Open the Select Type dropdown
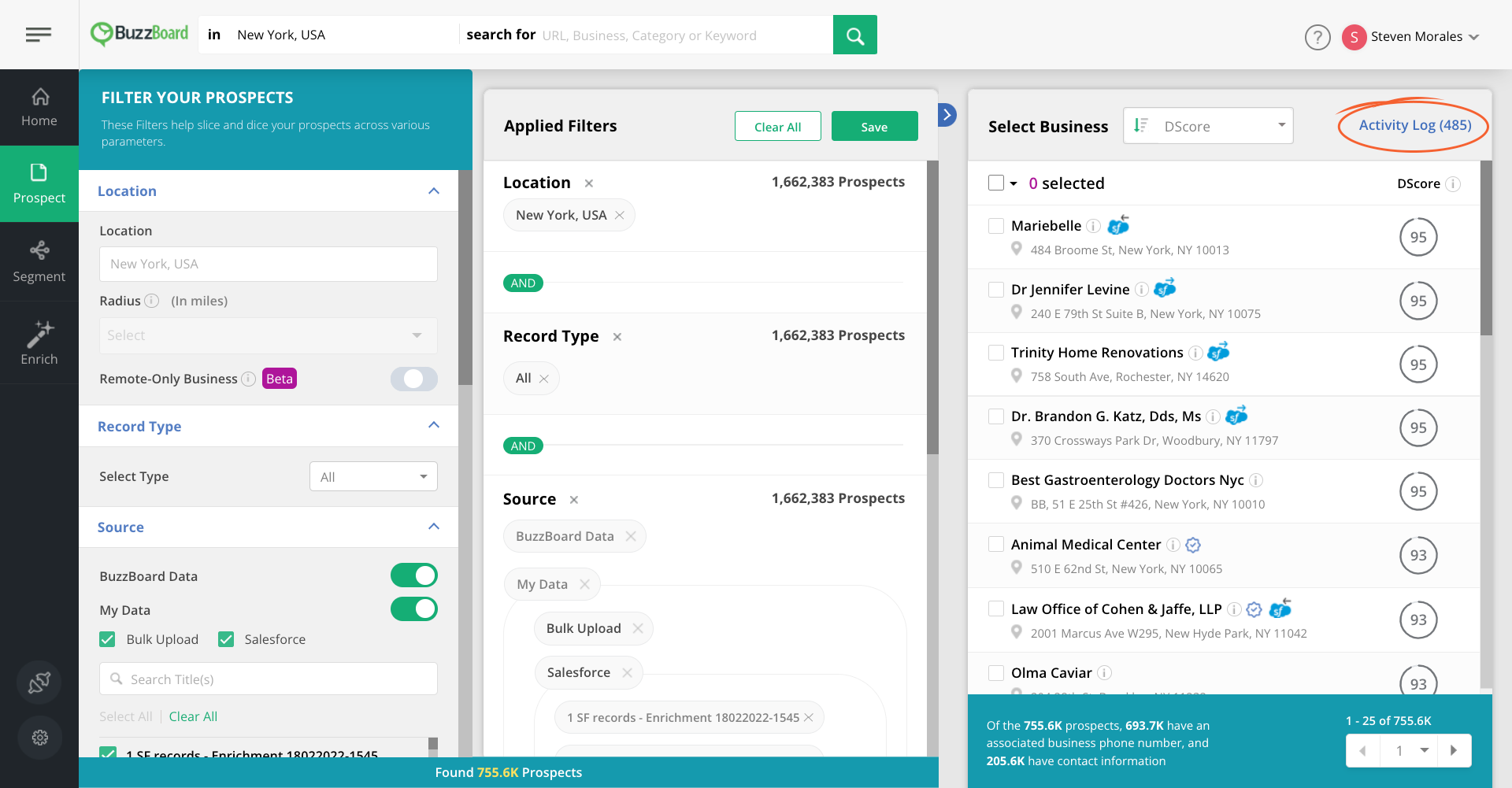 pyautogui.click(x=373, y=476)
